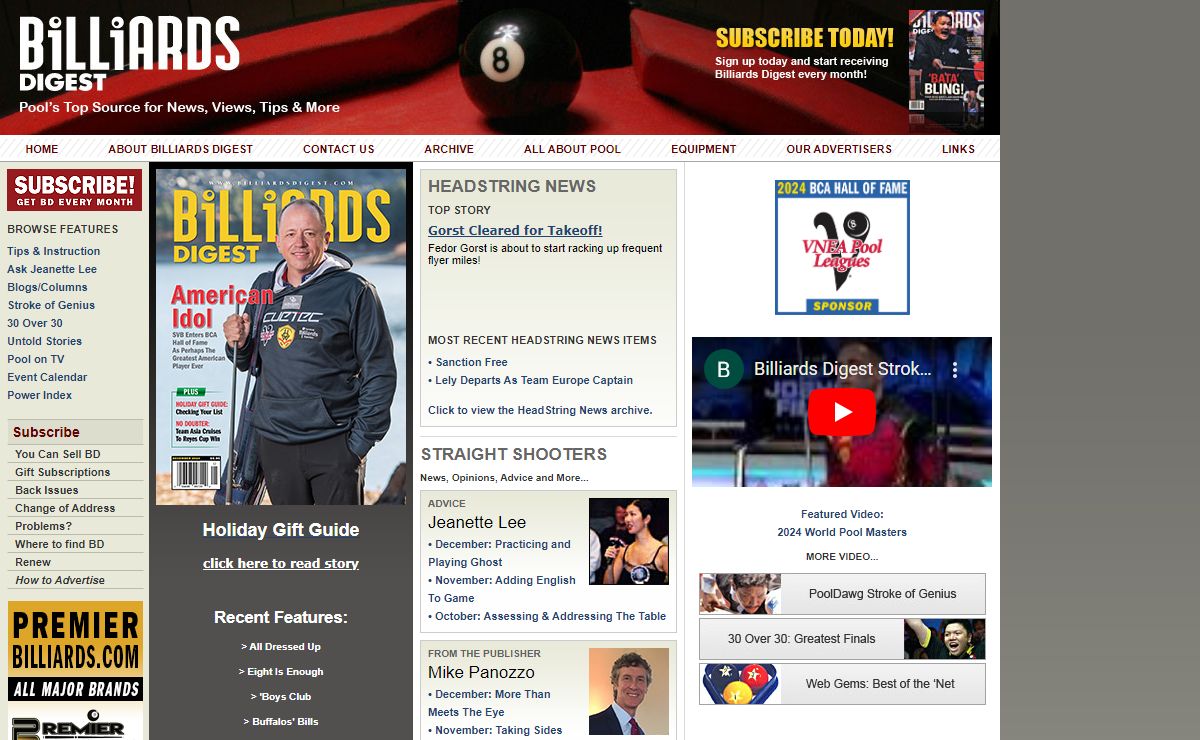Select Change of Address

coord(65,508)
